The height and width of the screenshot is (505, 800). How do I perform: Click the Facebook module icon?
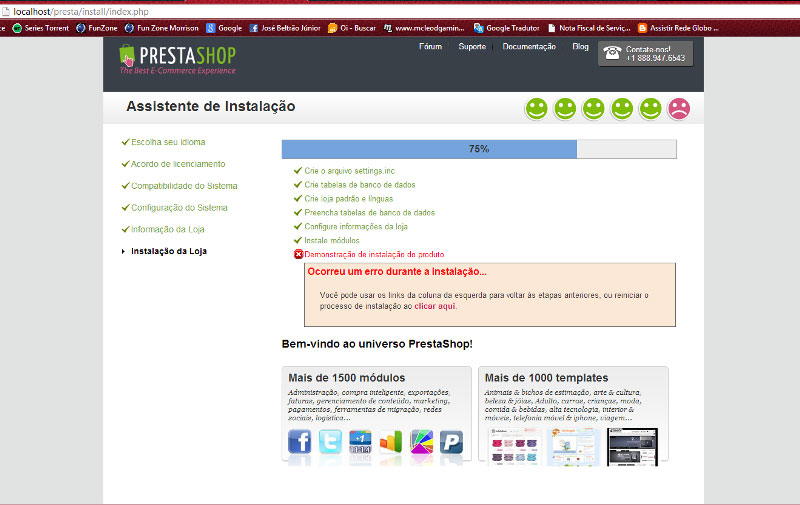pos(299,441)
